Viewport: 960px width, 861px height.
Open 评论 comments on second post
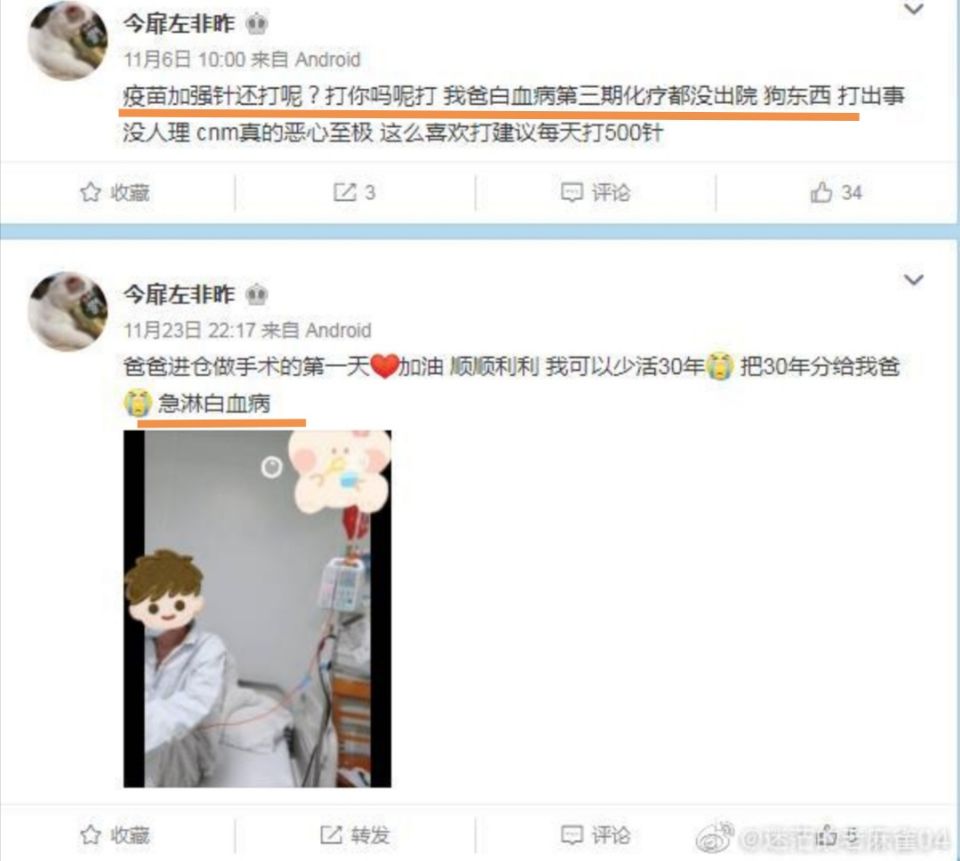tap(595, 835)
